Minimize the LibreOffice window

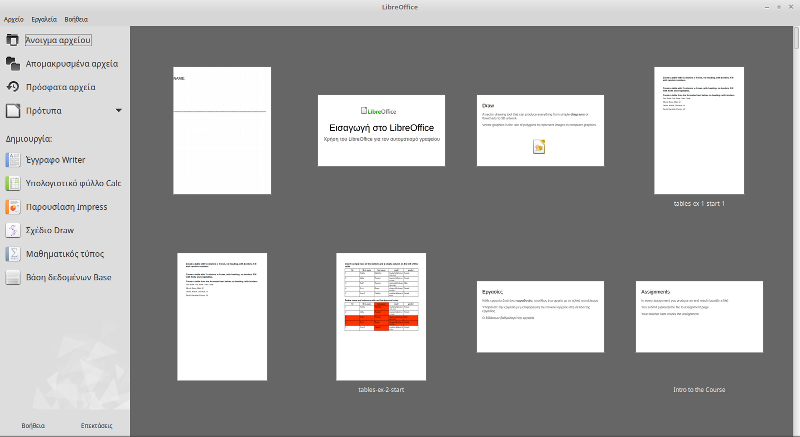pyautogui.click(x=767, y=7)
